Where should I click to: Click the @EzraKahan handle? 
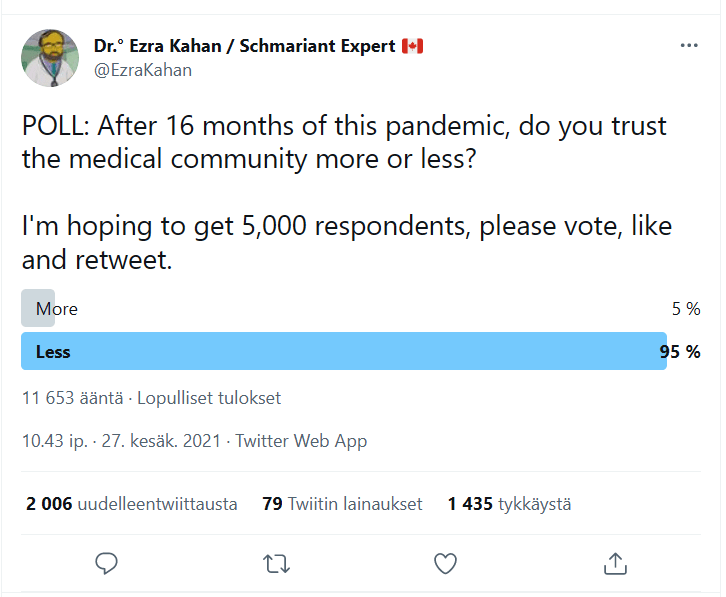[142, 70]
